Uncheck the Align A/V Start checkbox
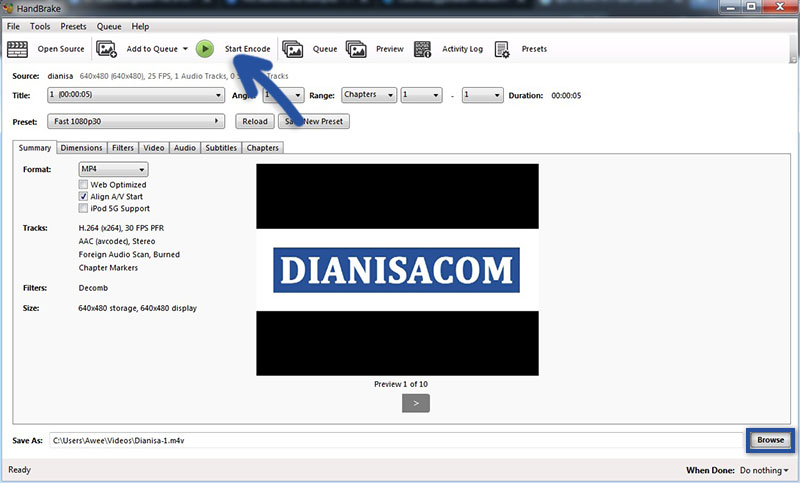This screenshot has width=800, height=483. click(x=83, y=196)
